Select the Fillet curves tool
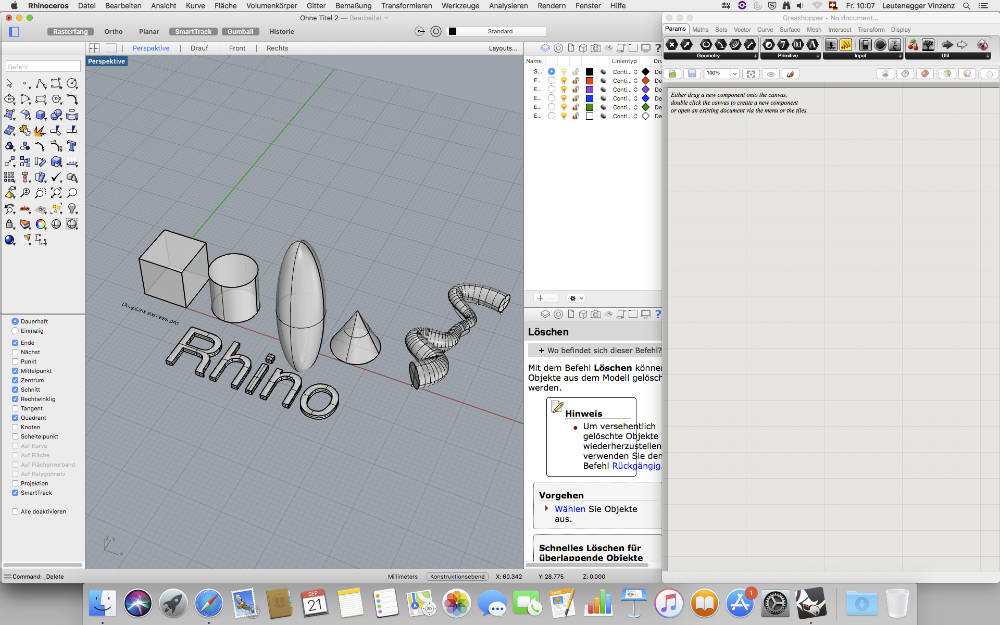Screen dimensions: 1000x625 point(72,99)
